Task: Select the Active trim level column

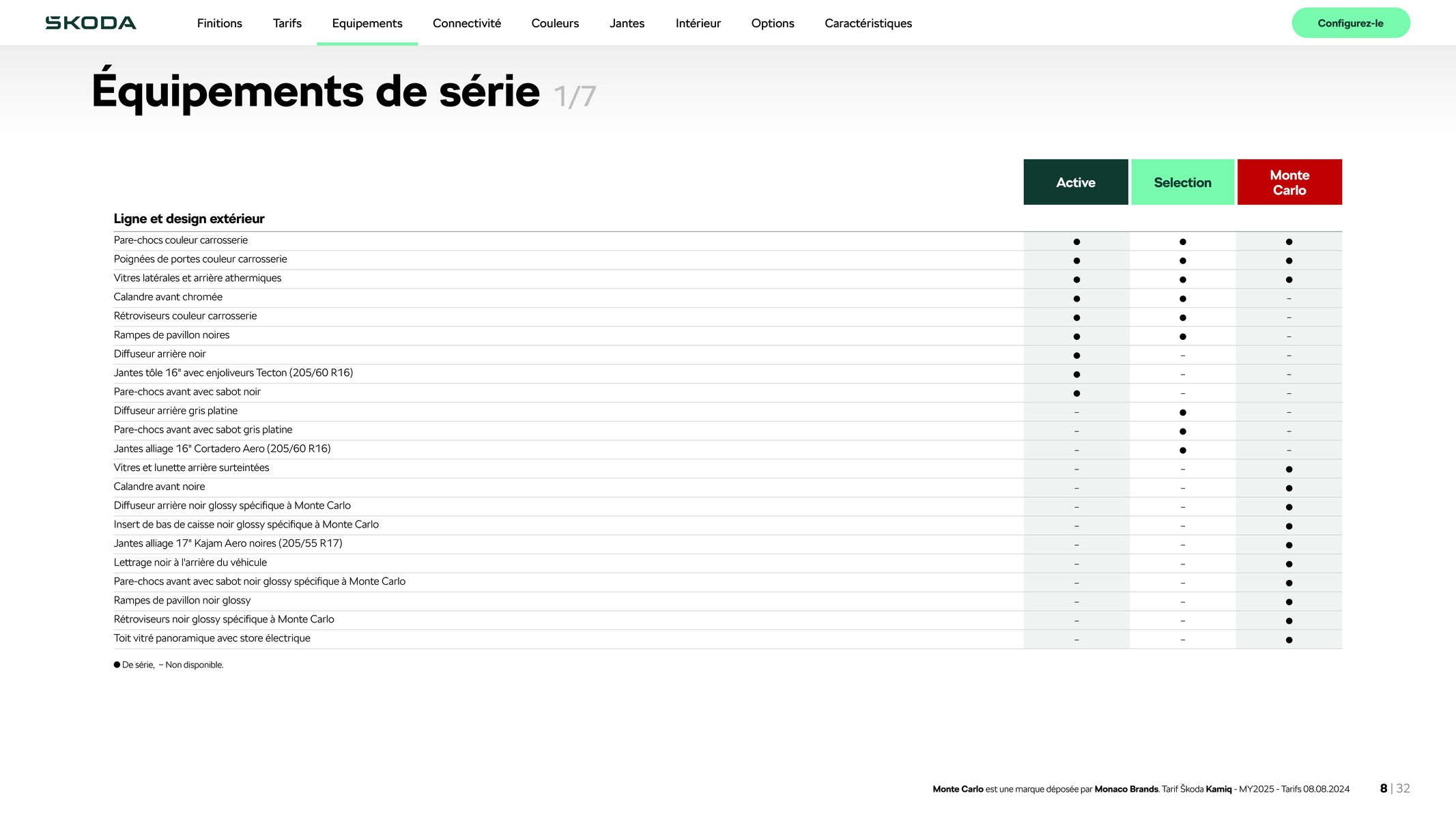Action: pos(1076,182)
